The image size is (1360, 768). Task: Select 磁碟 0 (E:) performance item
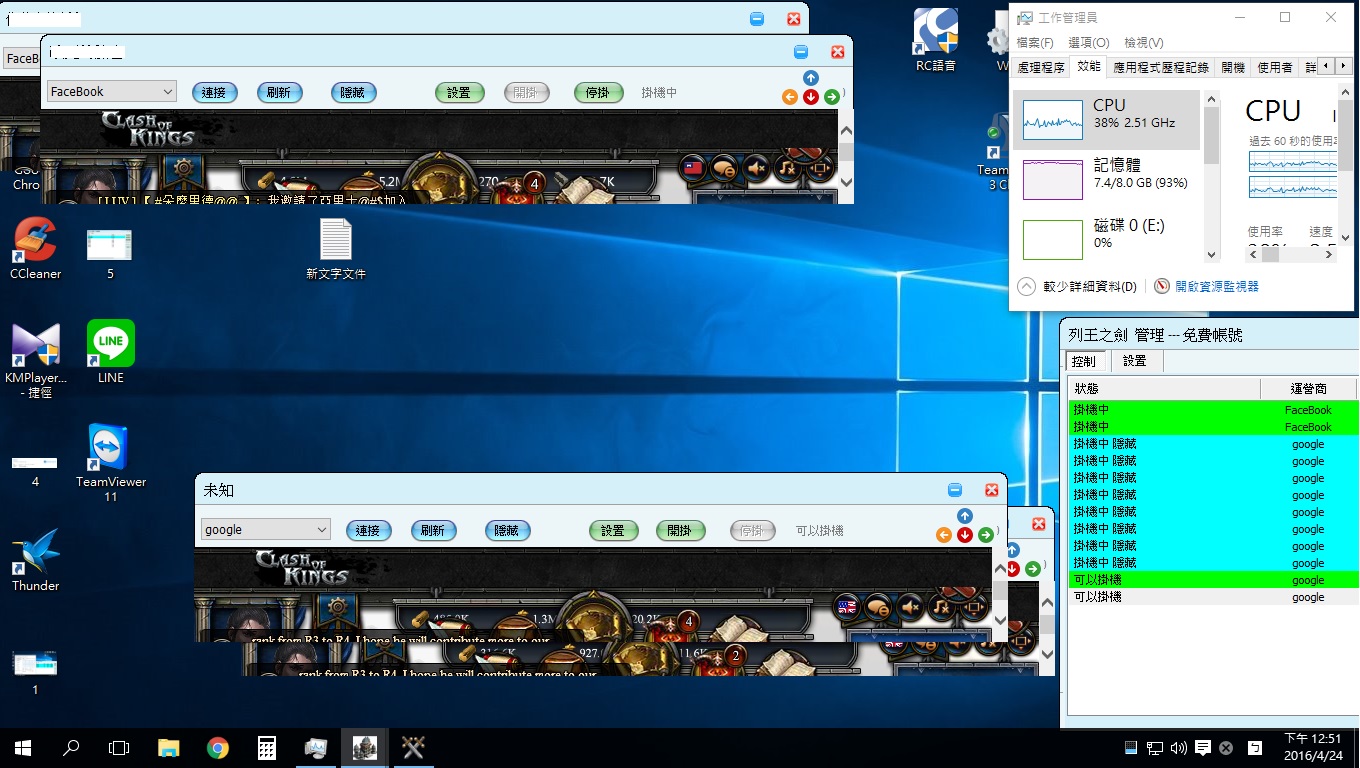1106,240
